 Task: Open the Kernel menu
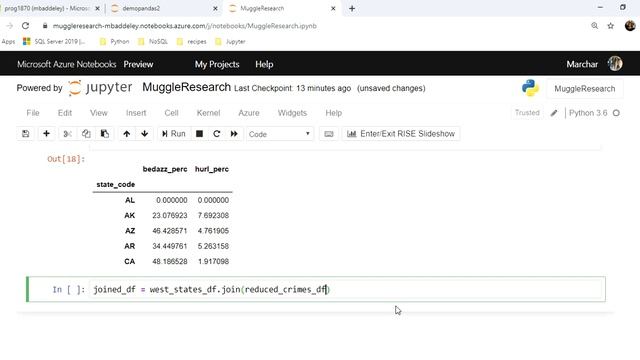pos(208,113)
